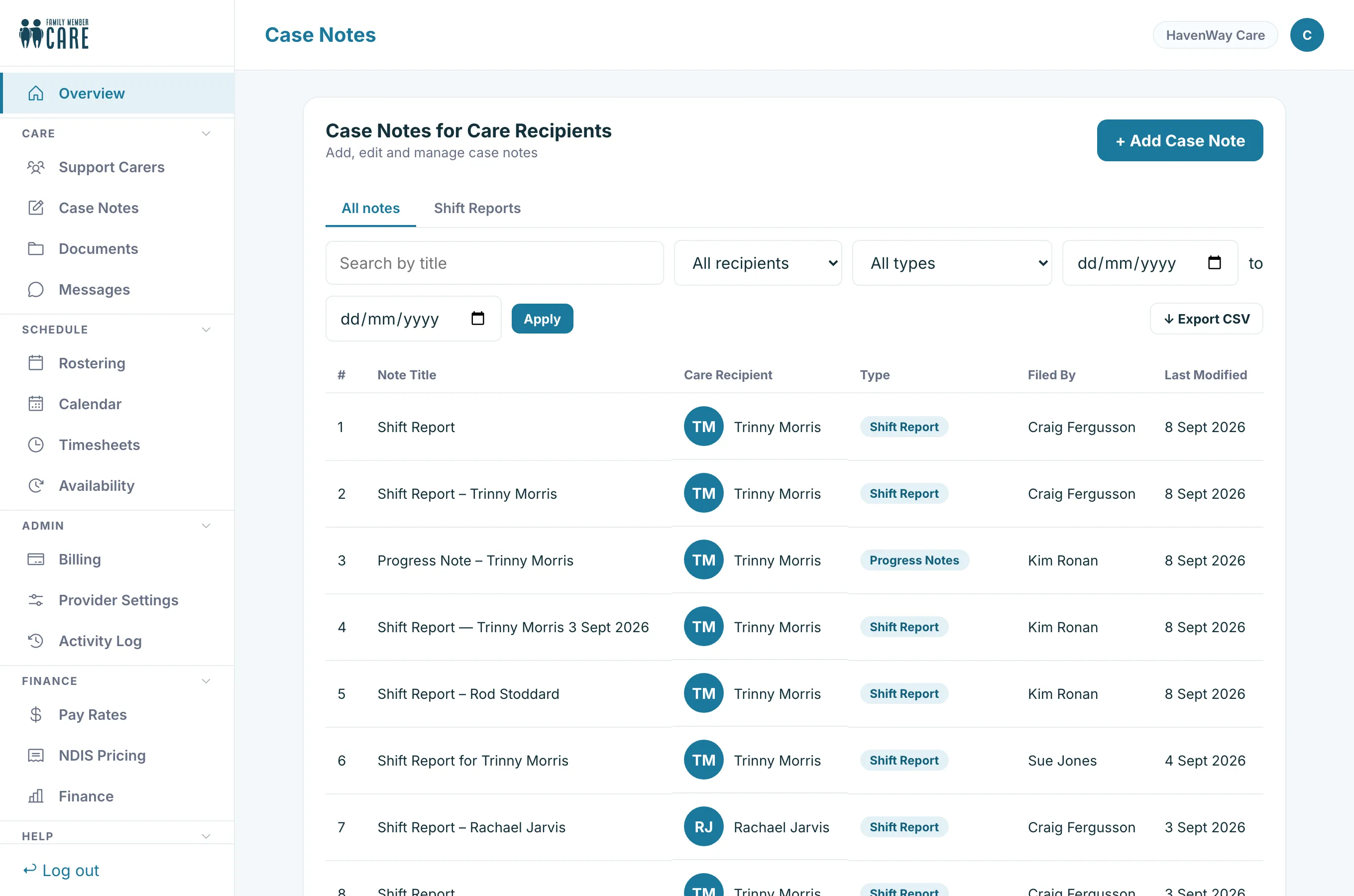Click the HavenWay Care organisation badge
The image size is (1354, 896).
(1215, 35)
